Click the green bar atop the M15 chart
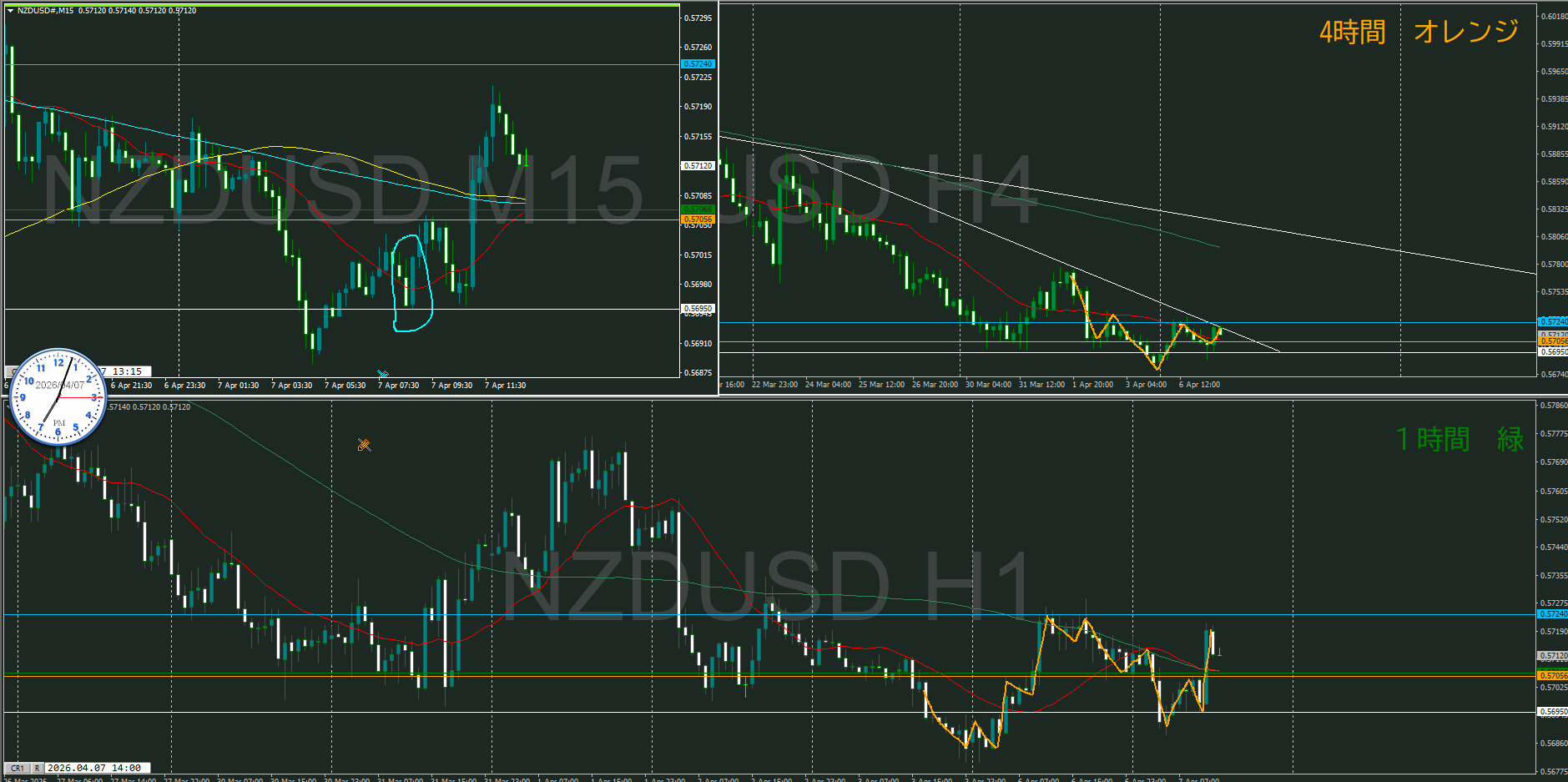The height and width of the screenshot is (782, 1568). click(342, 5)
